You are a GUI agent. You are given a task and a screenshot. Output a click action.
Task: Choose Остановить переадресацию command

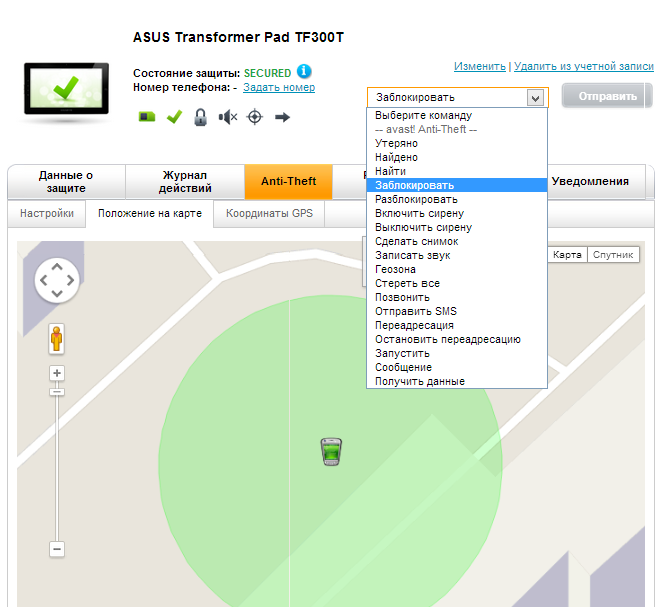pyautogui.click(x=457, y=339)
